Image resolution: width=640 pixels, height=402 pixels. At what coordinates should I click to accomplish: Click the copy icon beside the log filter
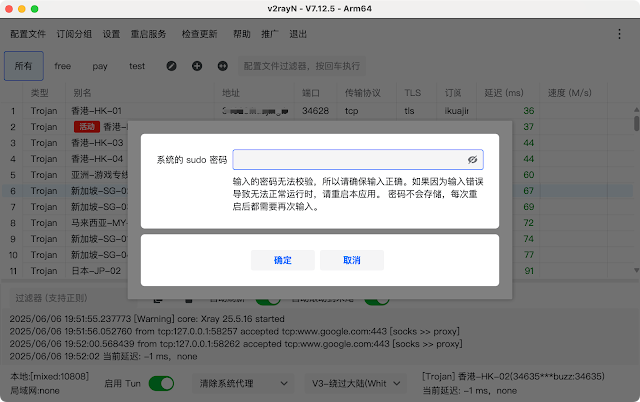tap(158, 299)
